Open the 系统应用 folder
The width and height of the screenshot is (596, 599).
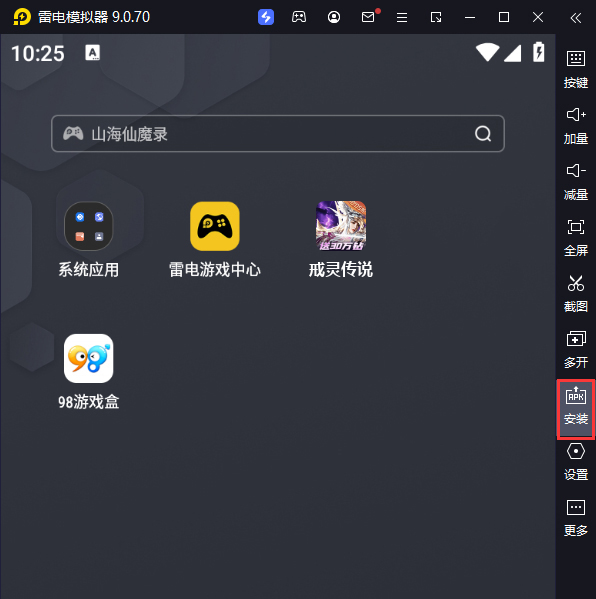[x=89, y=239]
